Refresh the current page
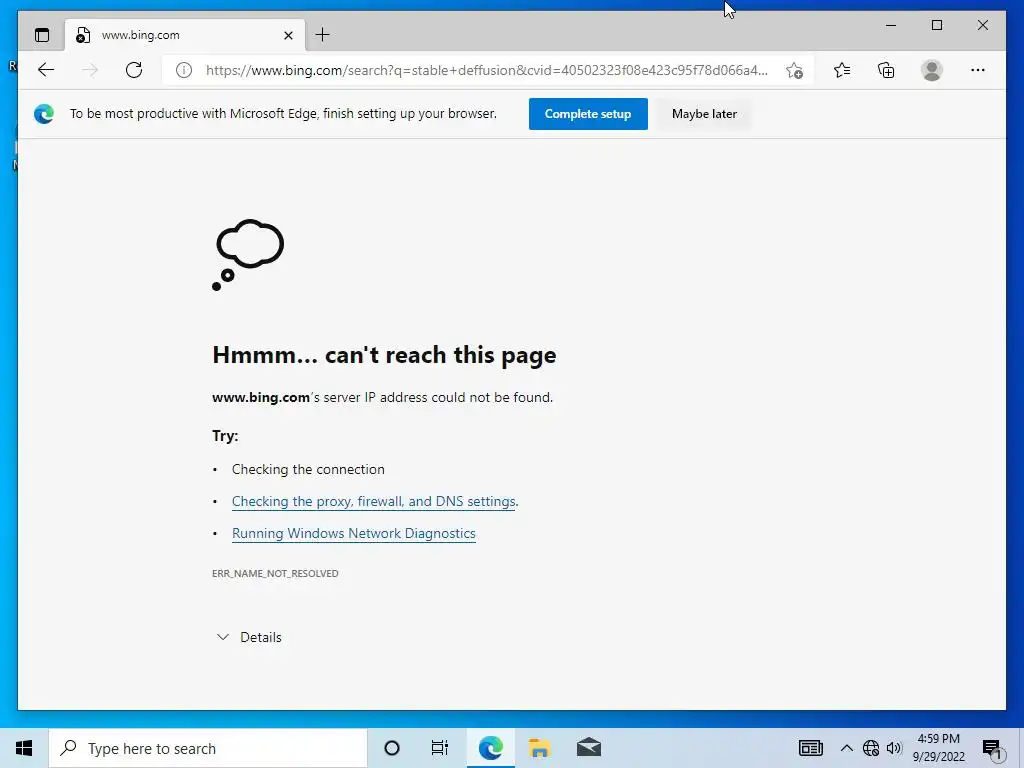1024x768 pixels. [x=134, y=70]
